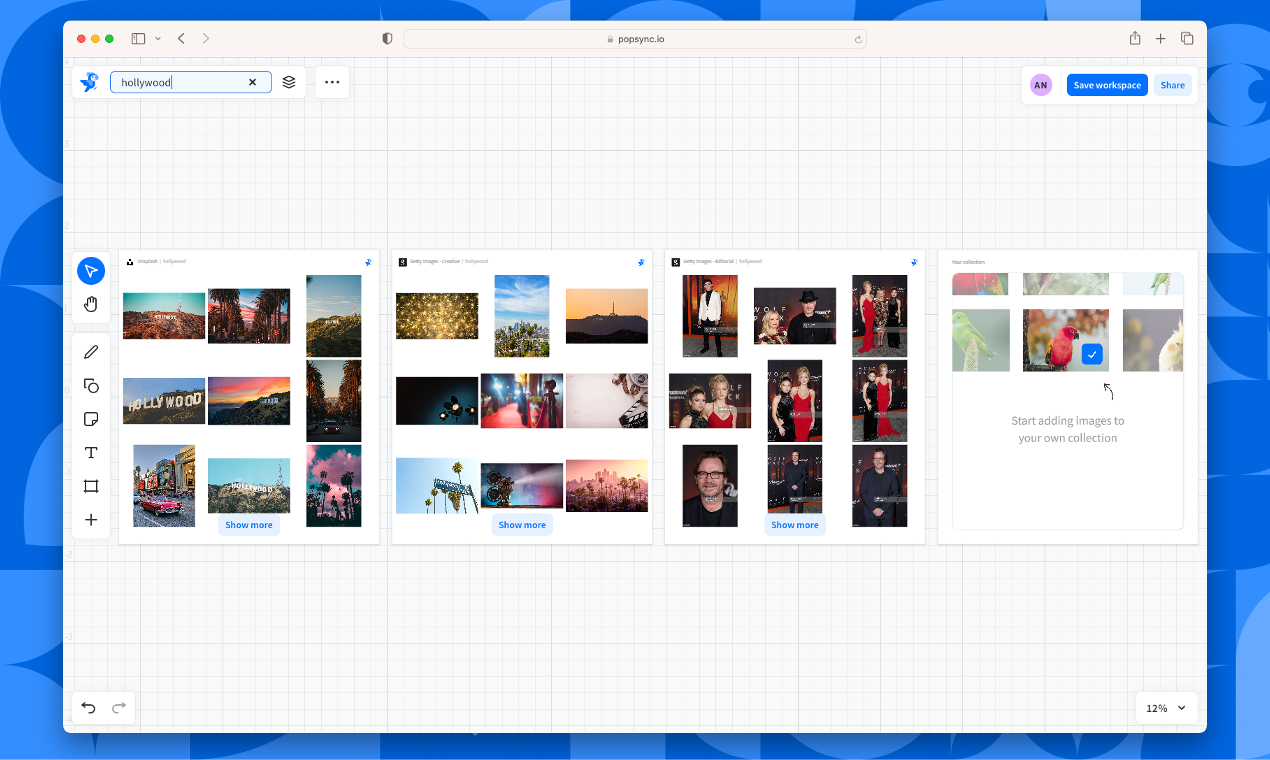Select the orange sunset hill silhouette image
The width and height of the screenshot is (1270, 760).
point(607,316)
